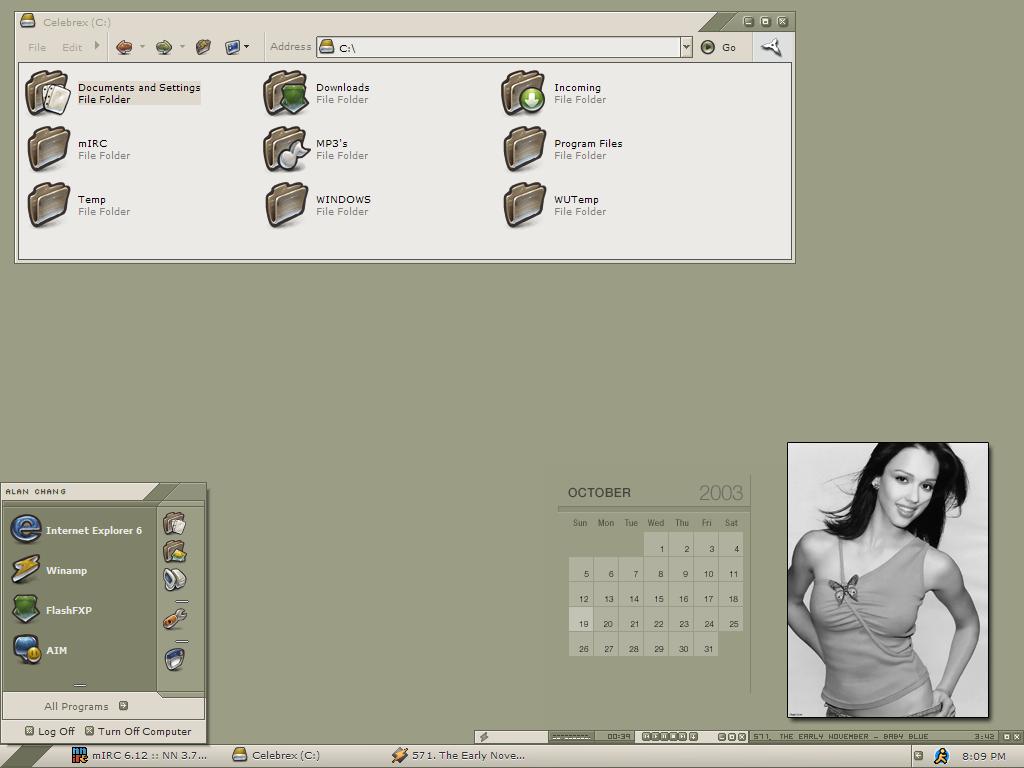
Task: Click the Folders icon in Explorer toolbar
Action: pos(203,47)
